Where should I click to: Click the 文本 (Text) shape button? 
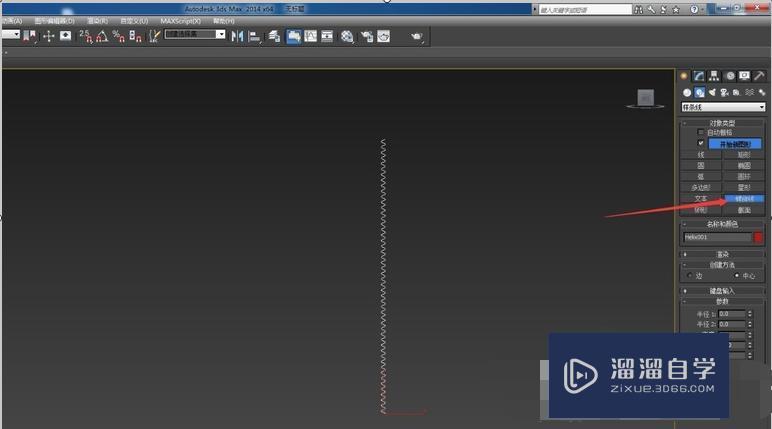(701, 198)
